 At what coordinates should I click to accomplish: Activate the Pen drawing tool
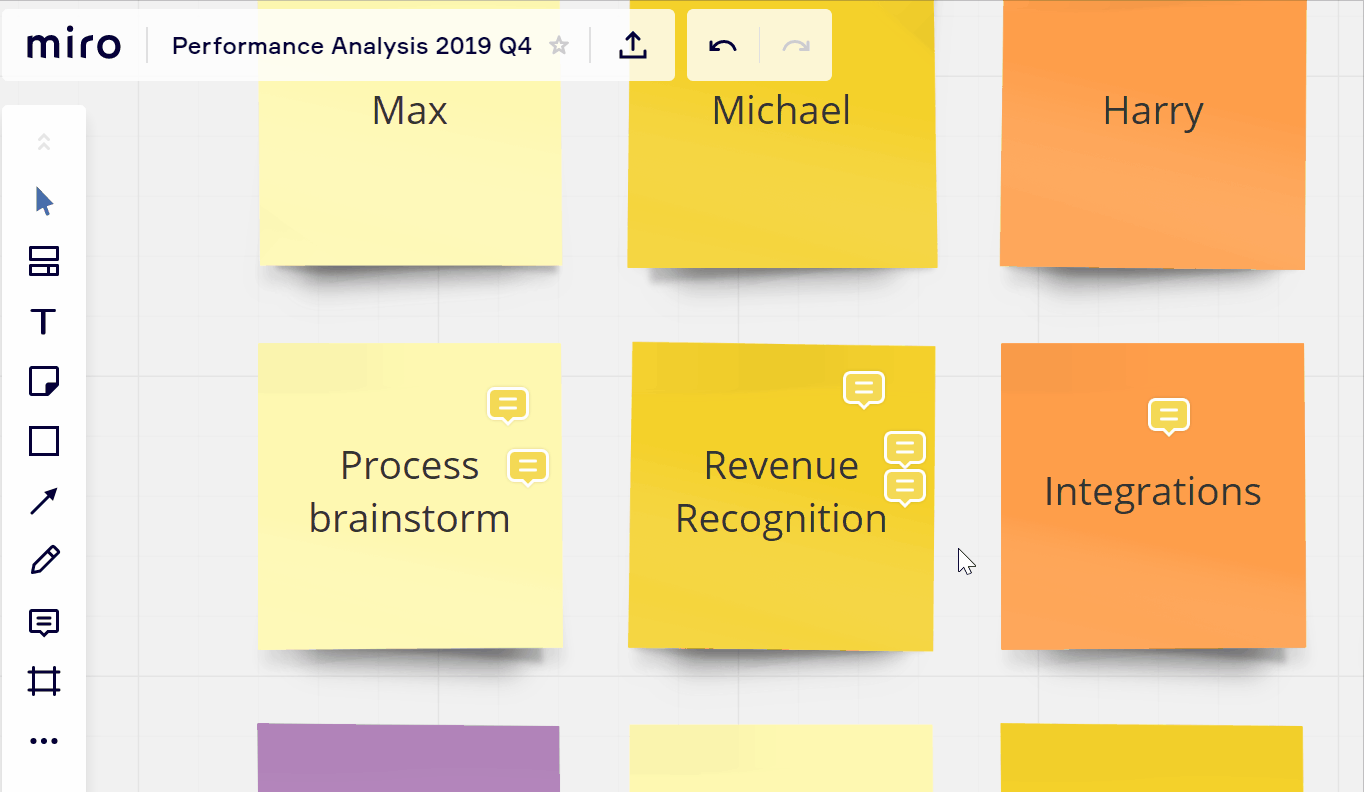pos(44,561)
